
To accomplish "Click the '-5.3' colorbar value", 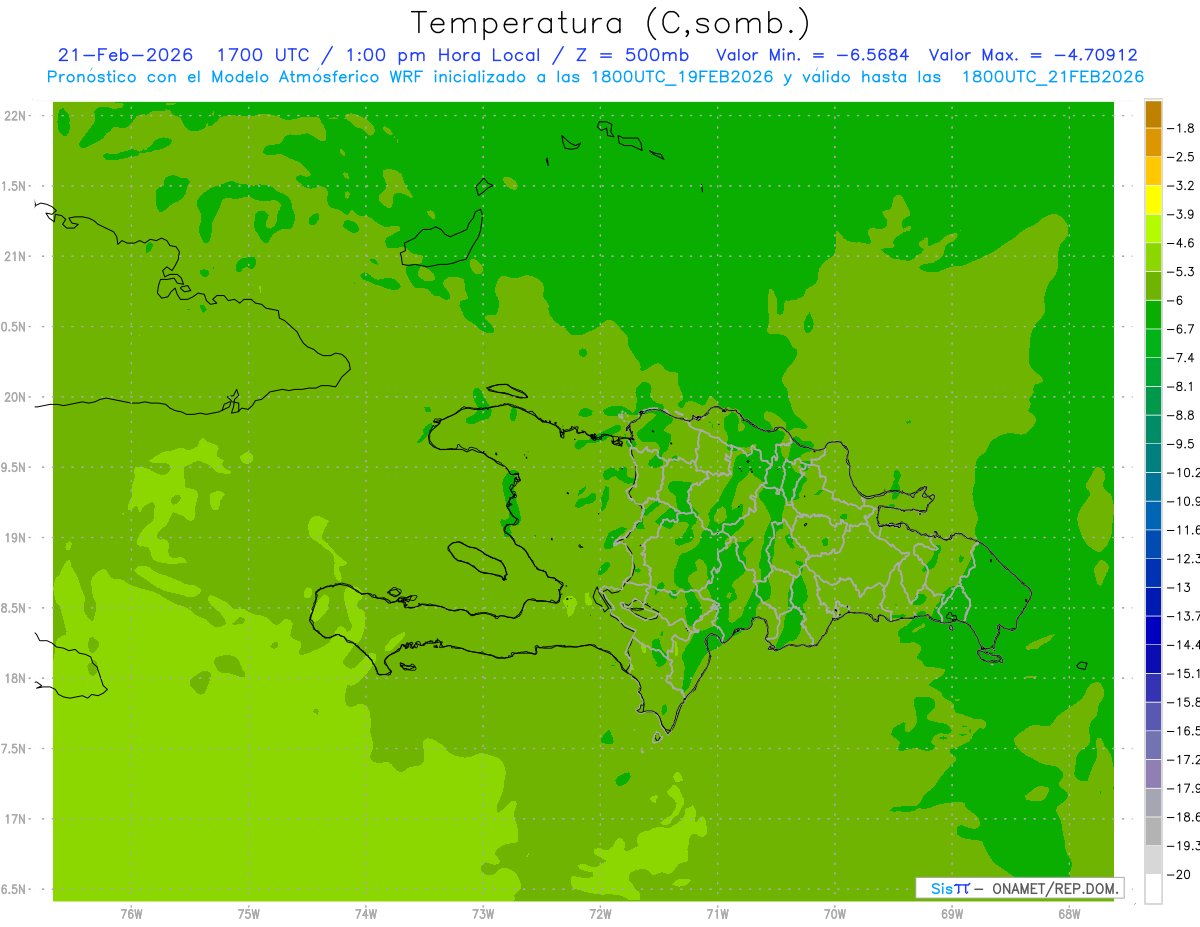I will click(1181, 272).
